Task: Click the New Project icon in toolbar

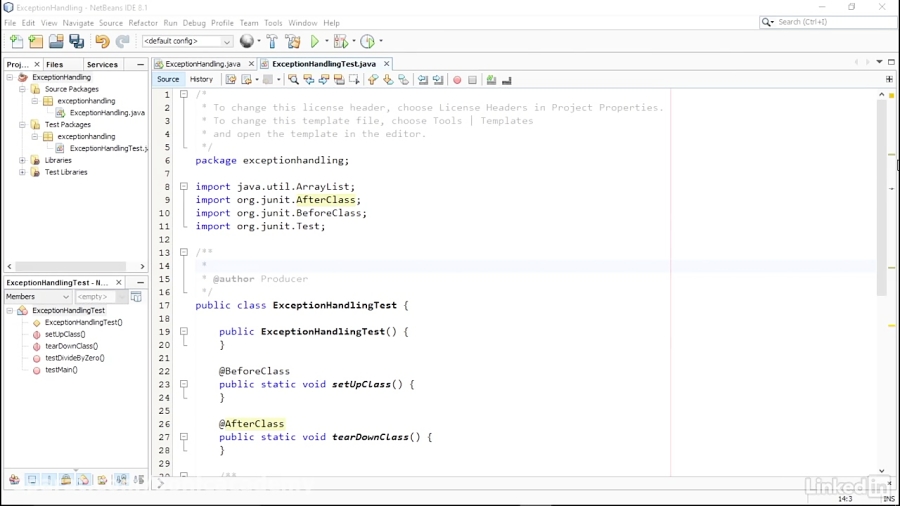Action: click(36, 42)
